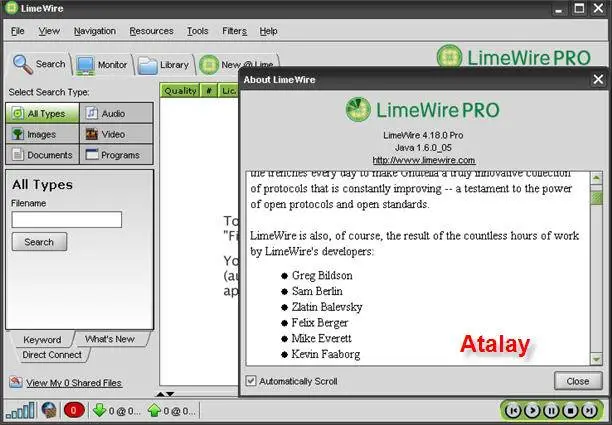Click scroll up arrow in About dialog

point(596,178)
